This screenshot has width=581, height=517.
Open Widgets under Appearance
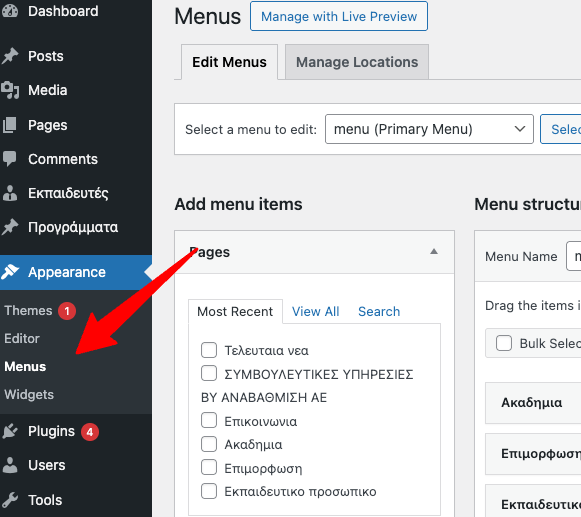point(29,394)
